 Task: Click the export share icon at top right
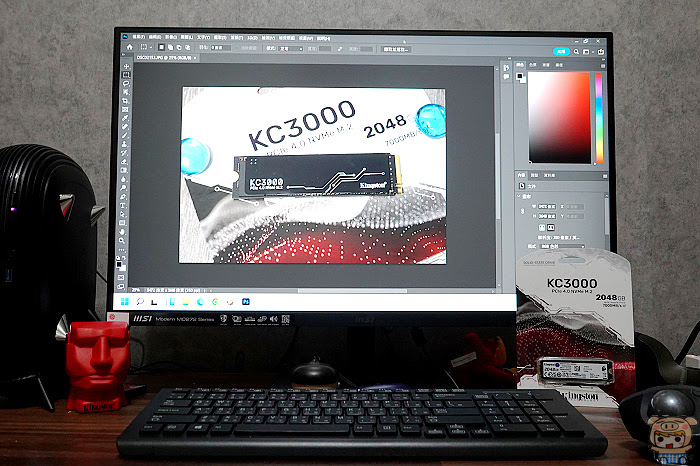click(x=600, y=52)
